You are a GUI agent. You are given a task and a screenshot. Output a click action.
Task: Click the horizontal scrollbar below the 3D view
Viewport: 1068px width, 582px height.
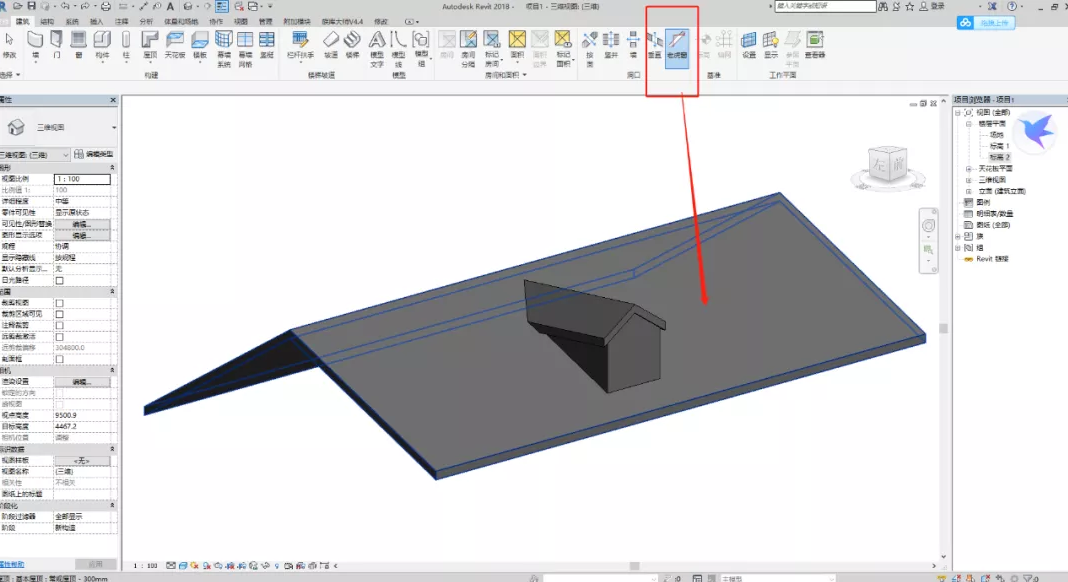click(x=633, y=566)
